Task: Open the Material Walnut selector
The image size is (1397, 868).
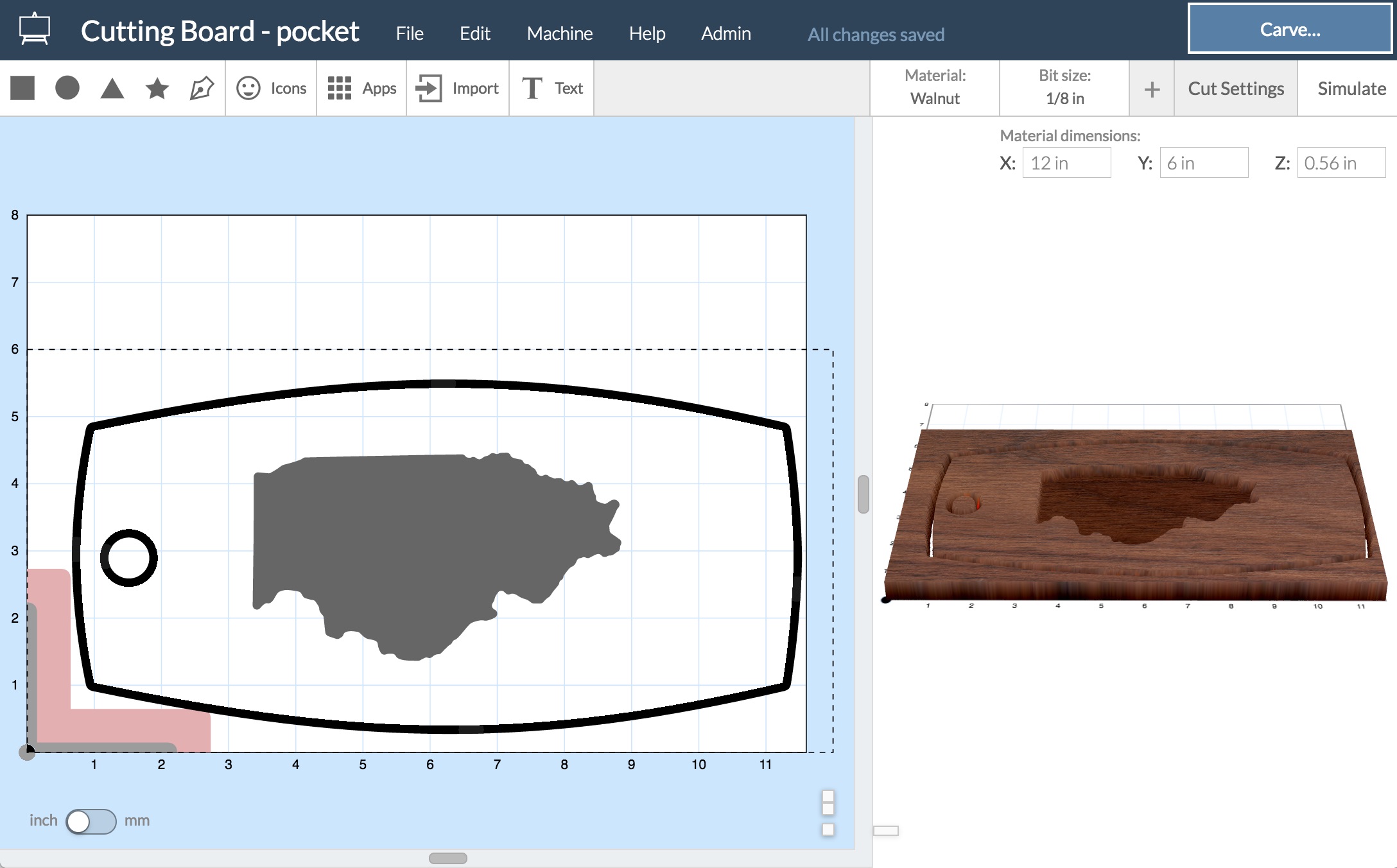Action: pyautogui.click(x=934, y=88)
